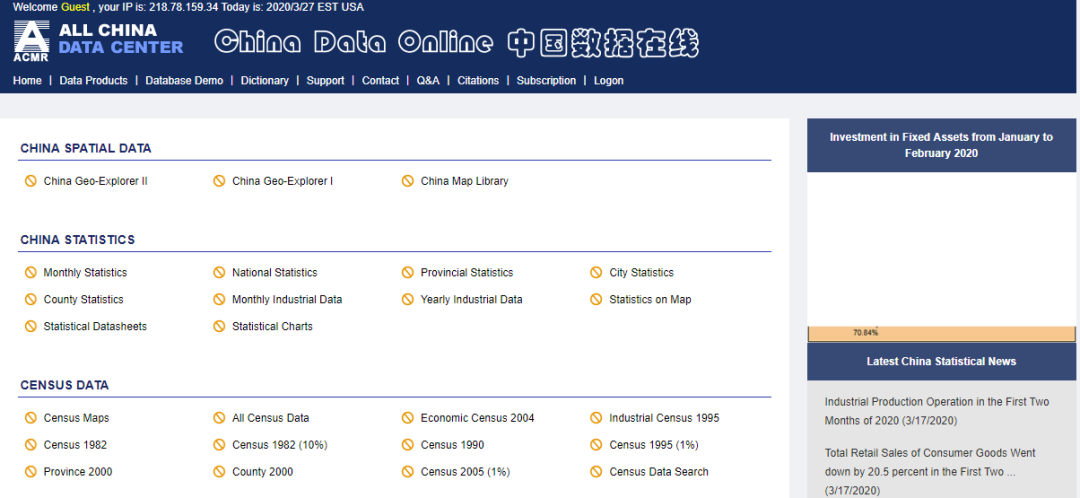Image resolution: width=1080 pixels, height=498 pixels.
Task: Click the icon beside China Geo-Explorer I
Action: click(x=219, y=181)
